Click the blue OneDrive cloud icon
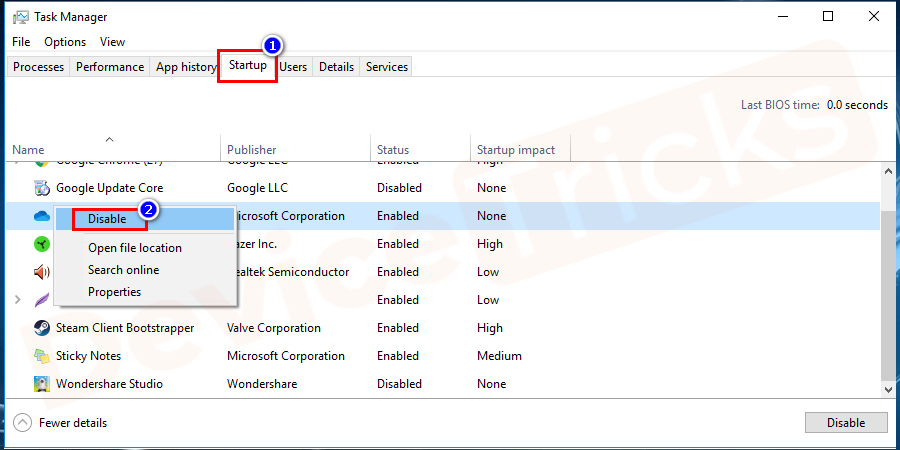 tap(42, 216)
